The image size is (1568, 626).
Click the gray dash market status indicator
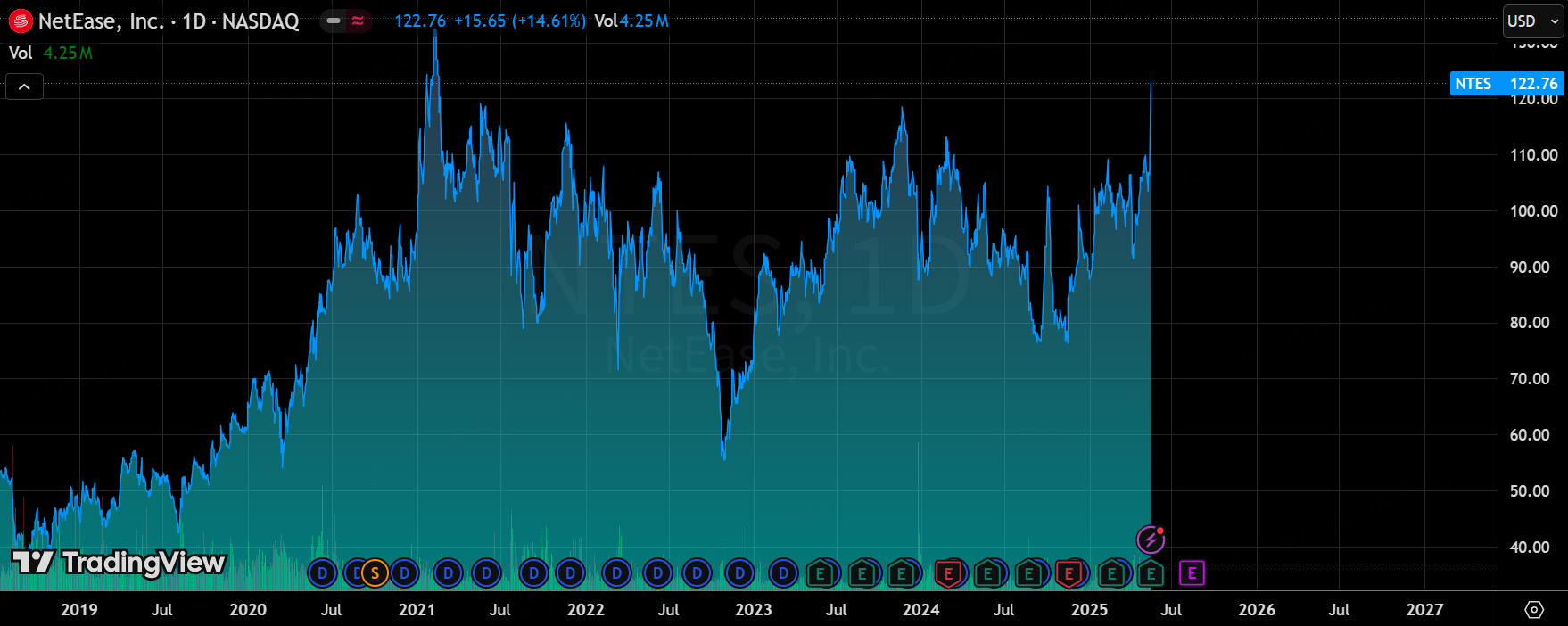point(333,21)
